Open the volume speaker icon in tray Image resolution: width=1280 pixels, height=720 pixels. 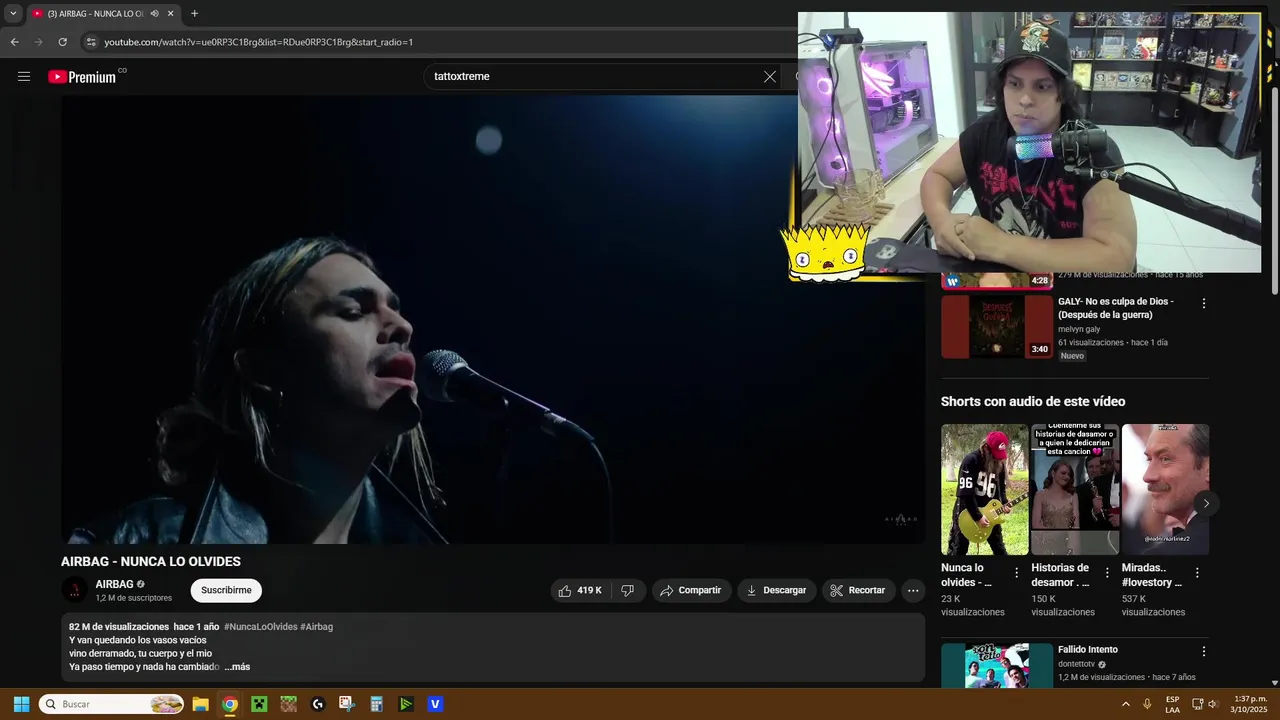point(1213,704)
